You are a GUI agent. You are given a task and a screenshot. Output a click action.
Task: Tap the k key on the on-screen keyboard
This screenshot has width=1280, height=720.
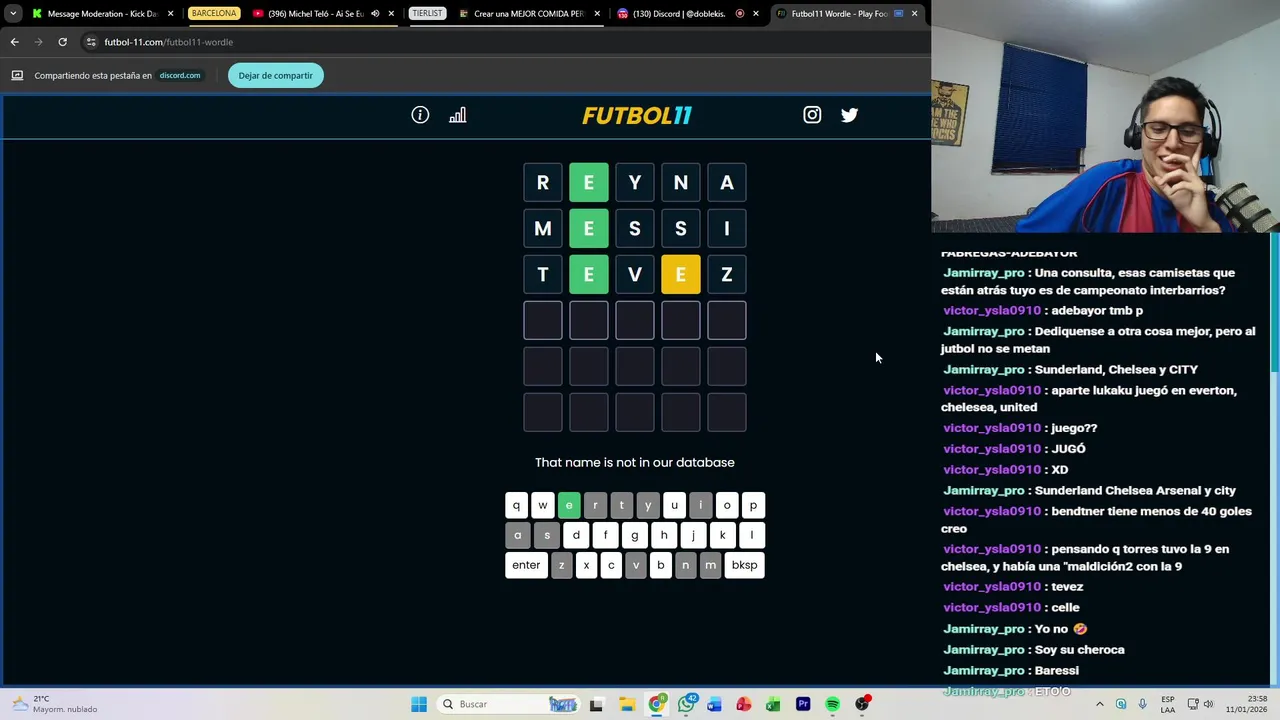coord(722,535)
